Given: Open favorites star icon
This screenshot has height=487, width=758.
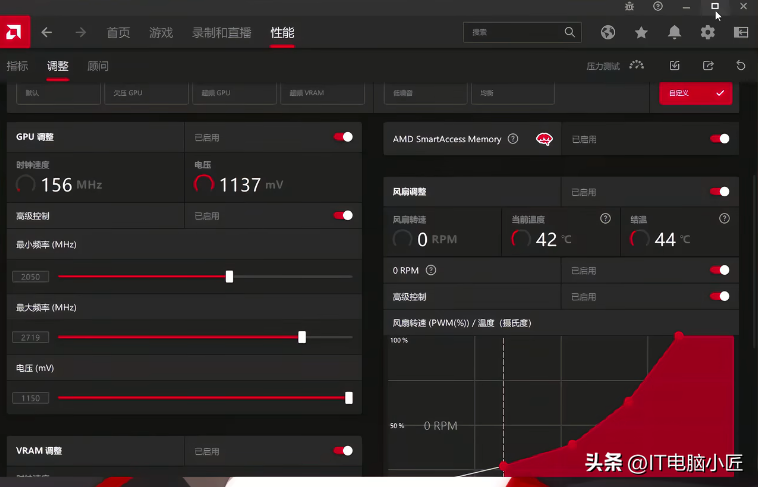Looking at the screenshot, I should [641, 32].
